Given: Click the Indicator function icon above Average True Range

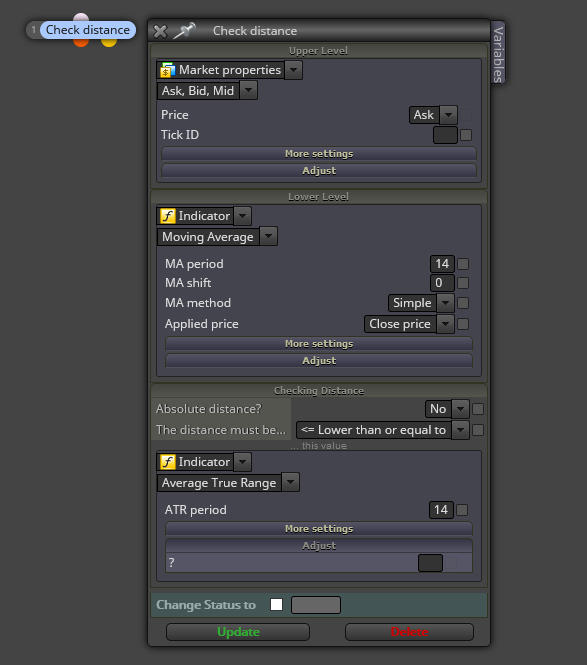Looking at the screenshot, I should tap(168, 462).
